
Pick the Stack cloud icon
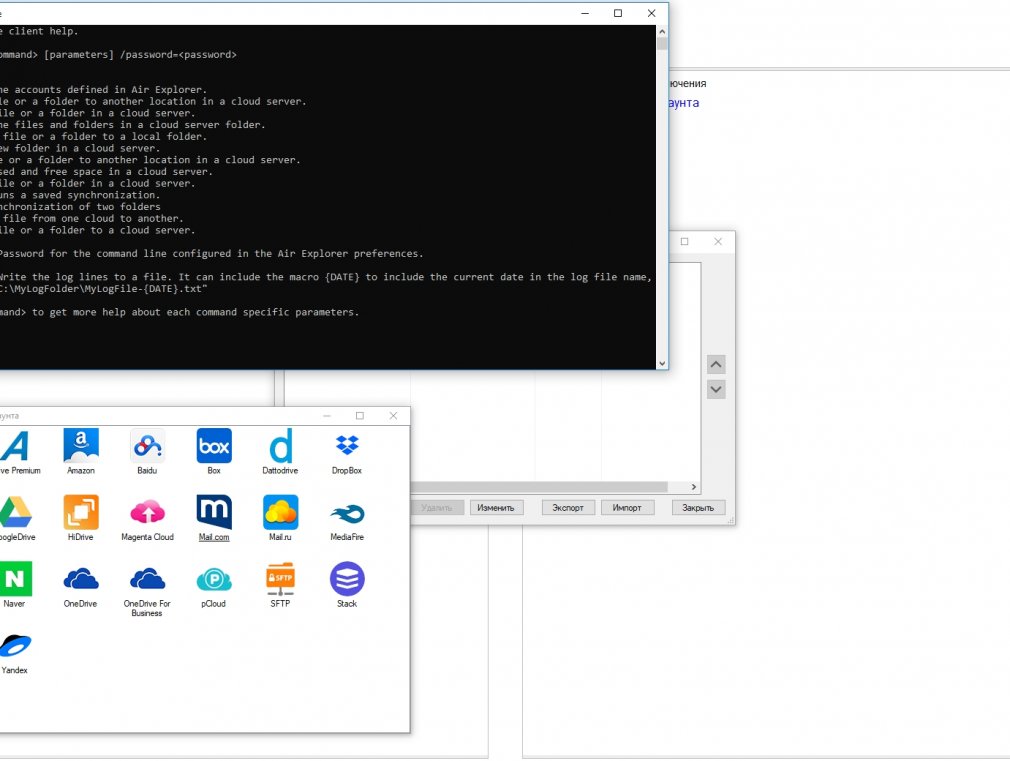[x=347, y=579]
